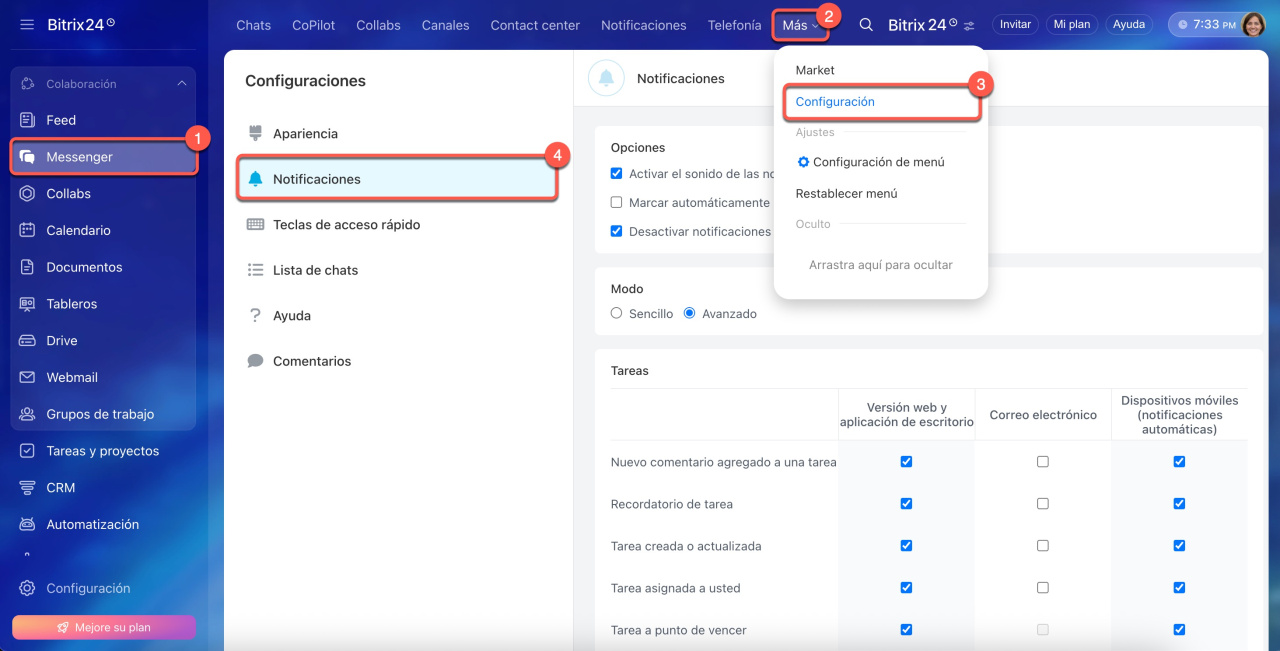Click the hamburger menu icon beside Bitrix24
This screenshot has width=1280, height=651.
pyautogui.click(x=27, y=24)
